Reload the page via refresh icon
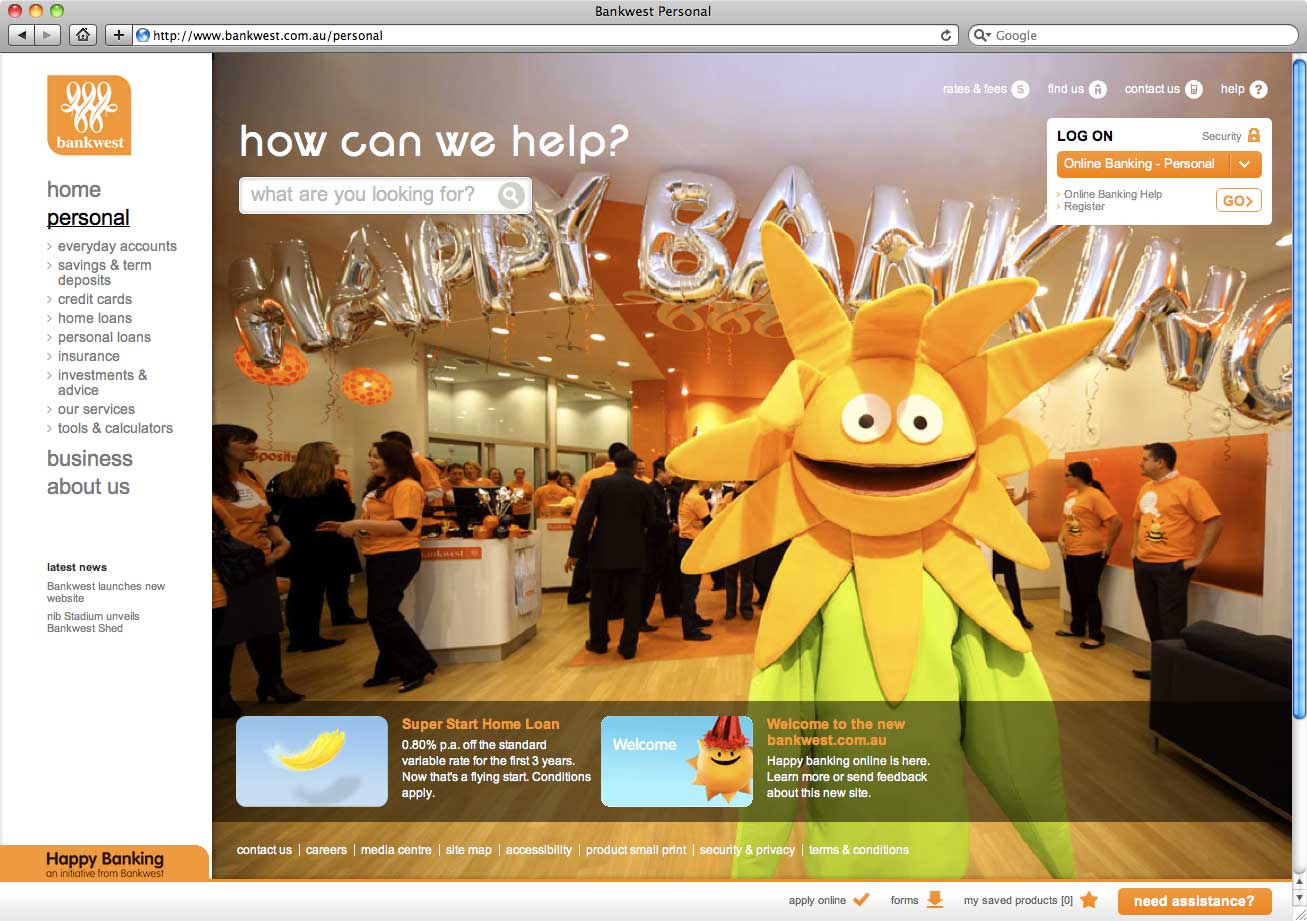 [x=946, y=35]
